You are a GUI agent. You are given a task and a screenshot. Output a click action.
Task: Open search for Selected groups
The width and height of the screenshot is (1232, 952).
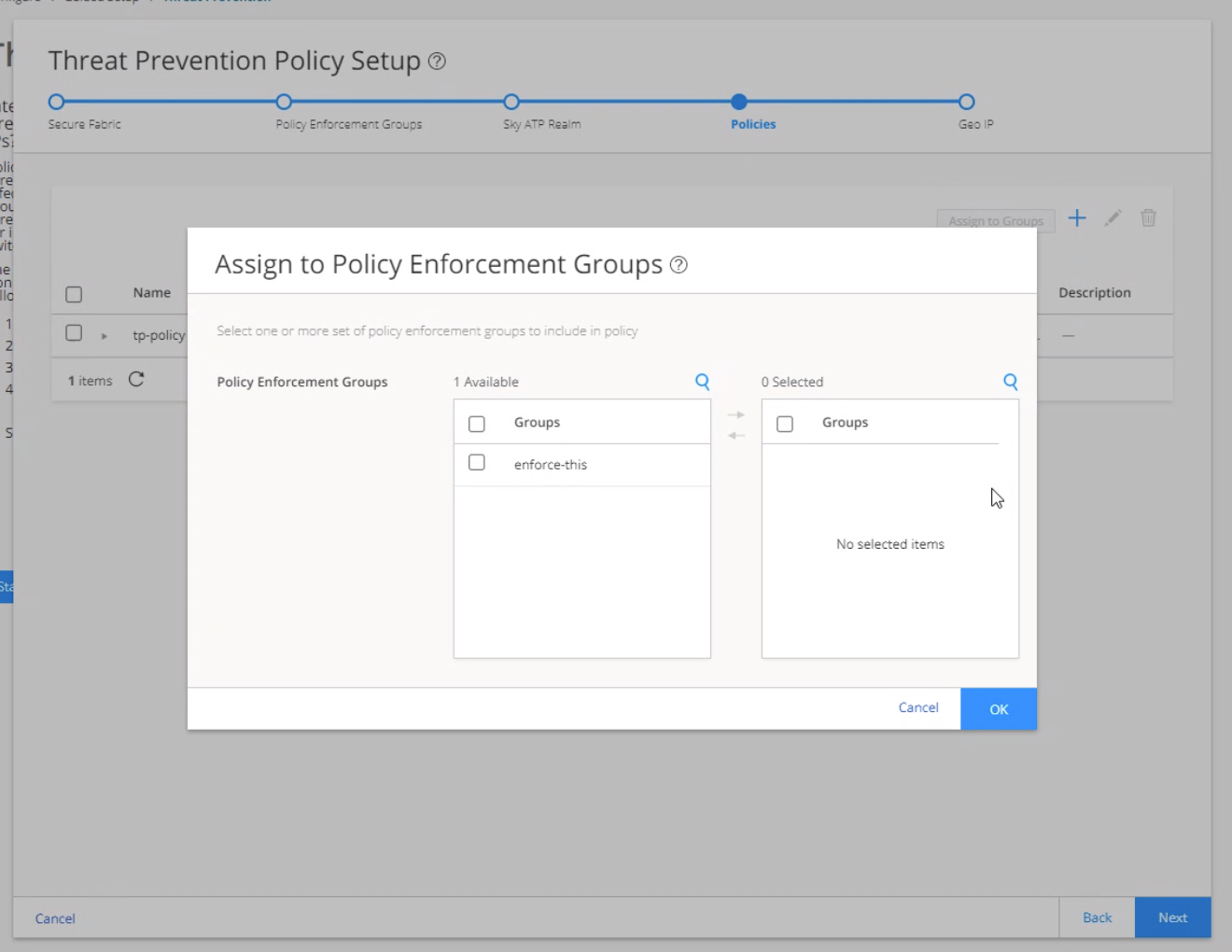pos(1010,382)
